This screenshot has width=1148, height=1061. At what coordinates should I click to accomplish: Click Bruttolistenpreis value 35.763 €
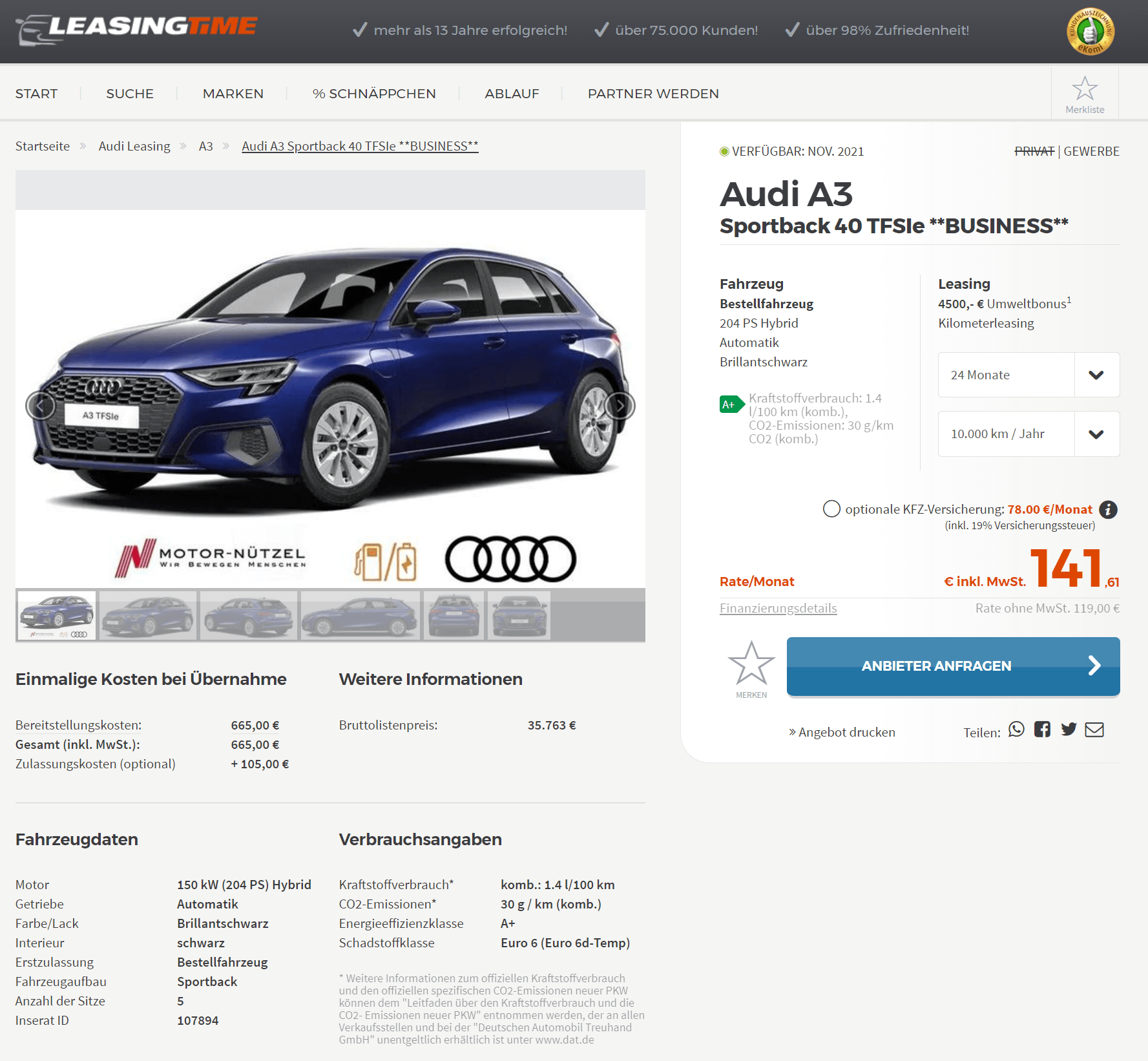(x=552, y=725)
